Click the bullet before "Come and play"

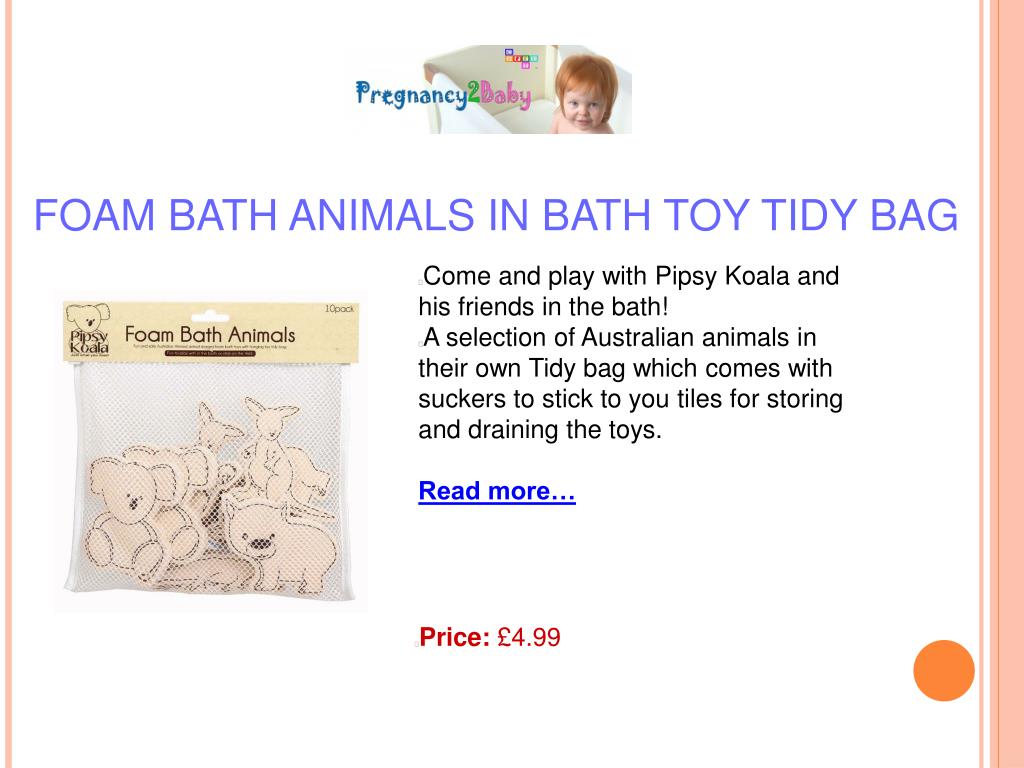(x=421, y=281)
